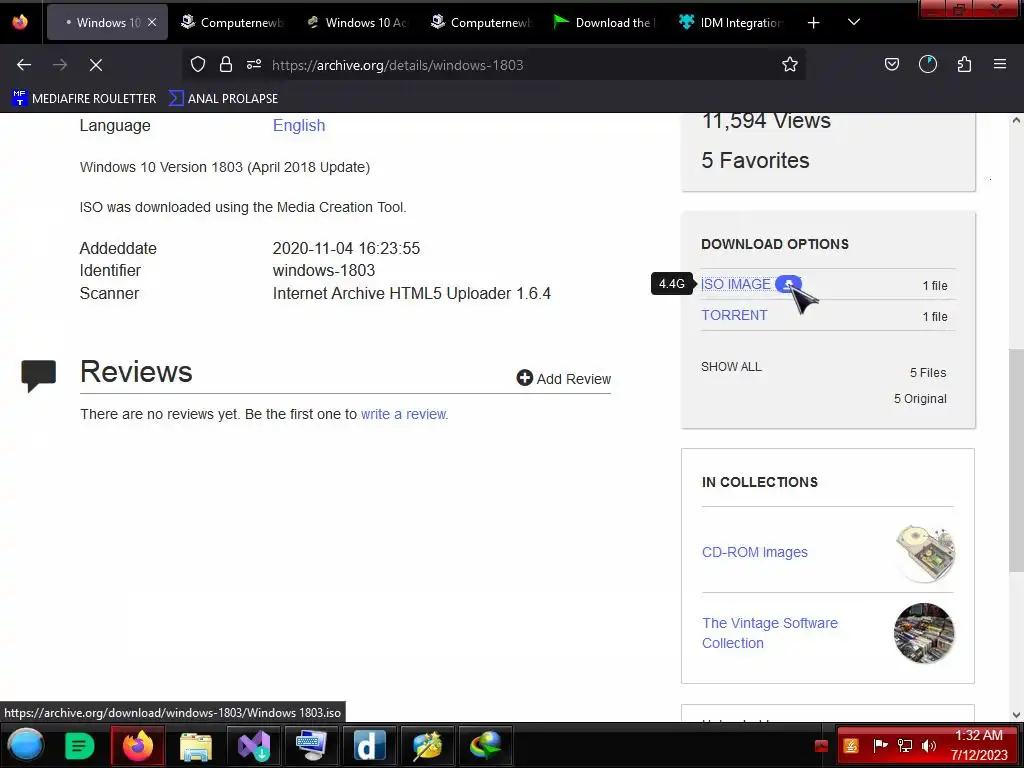
Task: Open the tracking protection shield icon
Action: [x=198, y=64]
